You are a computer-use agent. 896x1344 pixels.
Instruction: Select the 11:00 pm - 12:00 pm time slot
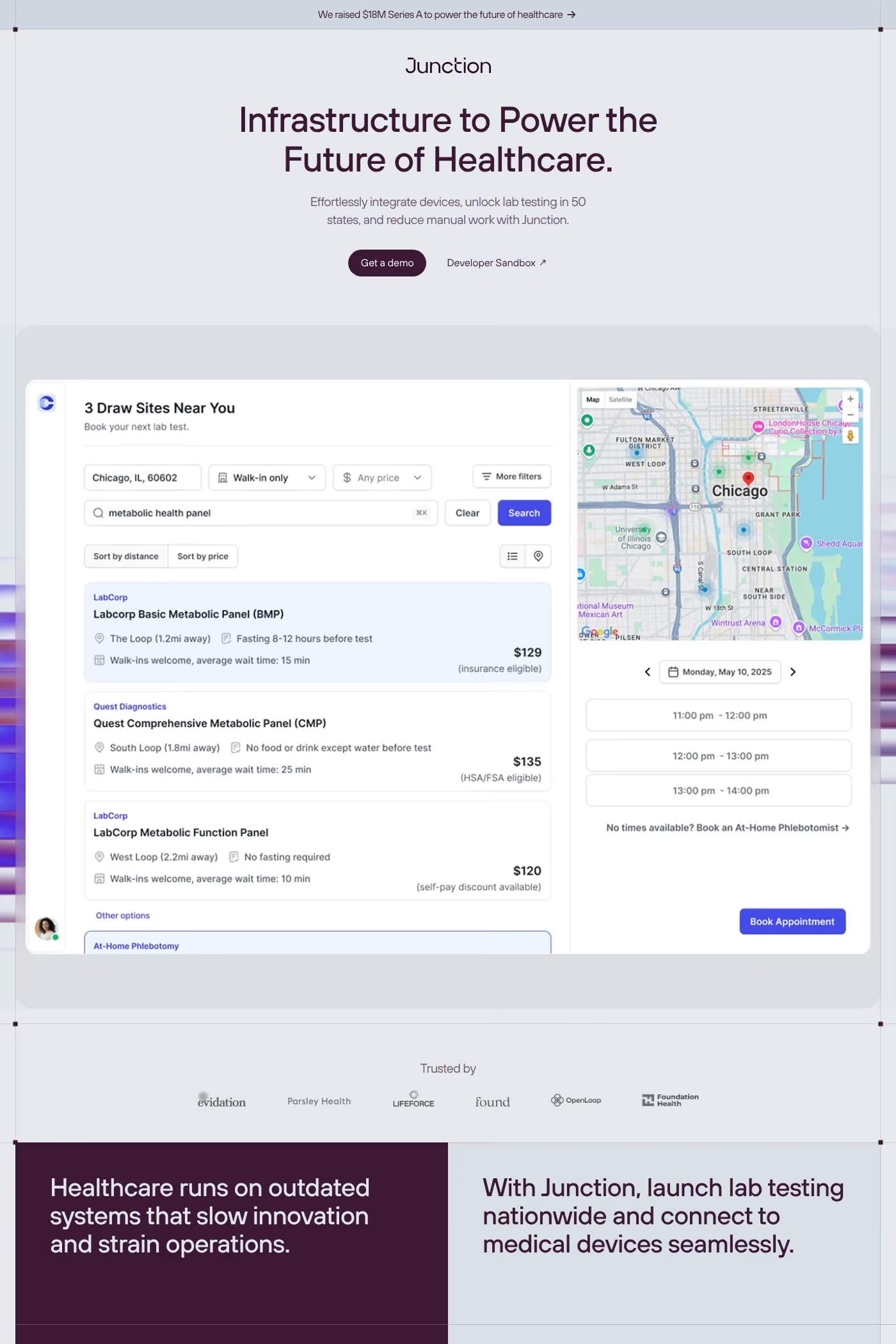pos(719,715)
